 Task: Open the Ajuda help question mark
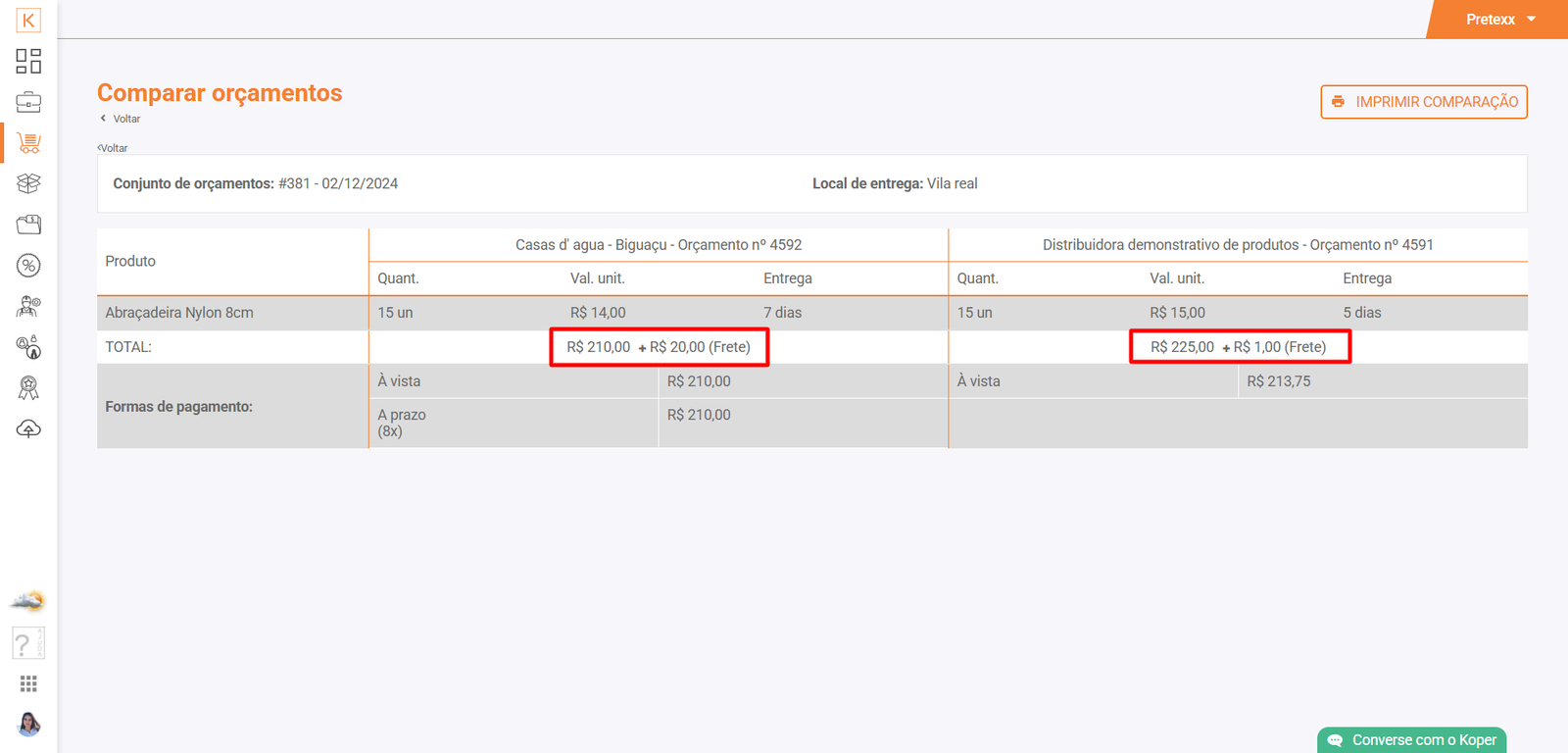point(26,644)
